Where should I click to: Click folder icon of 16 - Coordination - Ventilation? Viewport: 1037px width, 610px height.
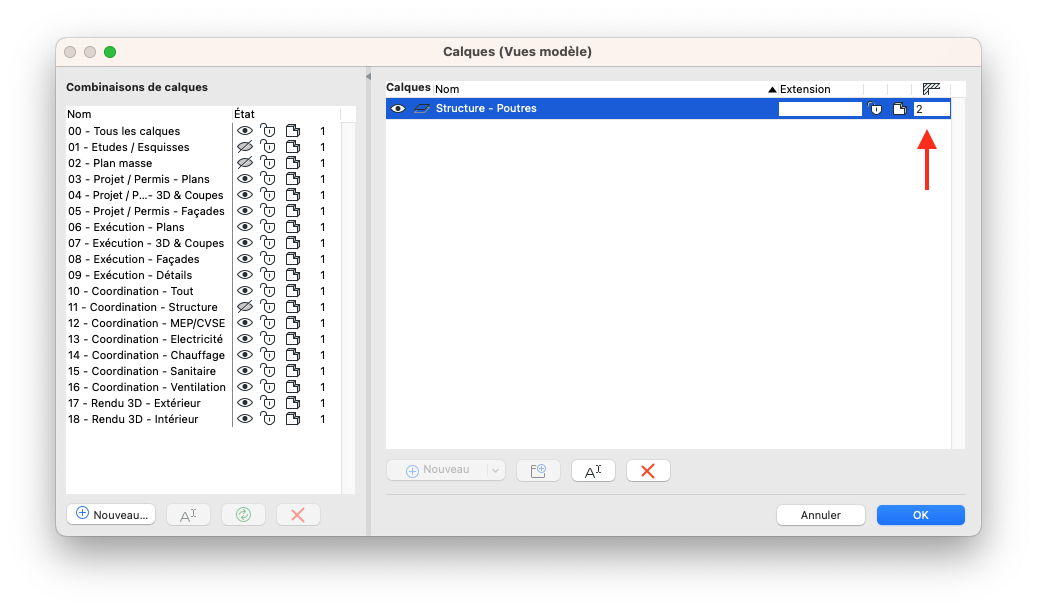pos(292,387)
